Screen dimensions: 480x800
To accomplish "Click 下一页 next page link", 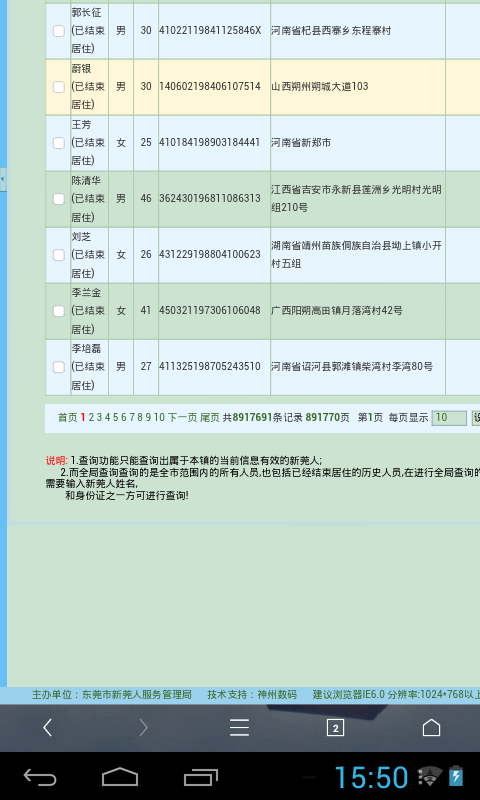I will [x=182, y=418].
